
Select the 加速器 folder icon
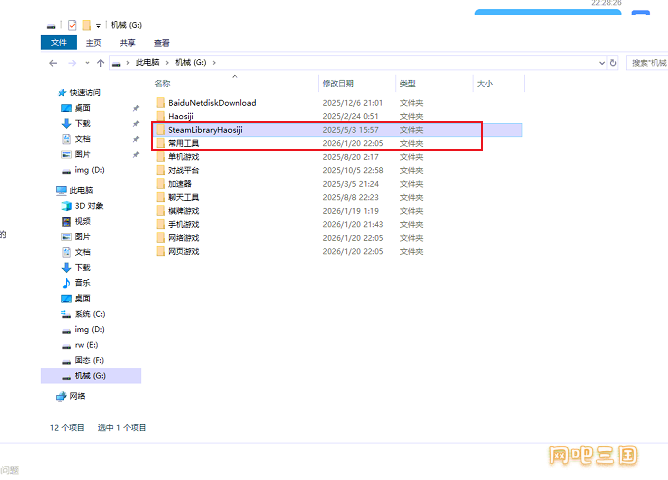(x=161, y=184)
